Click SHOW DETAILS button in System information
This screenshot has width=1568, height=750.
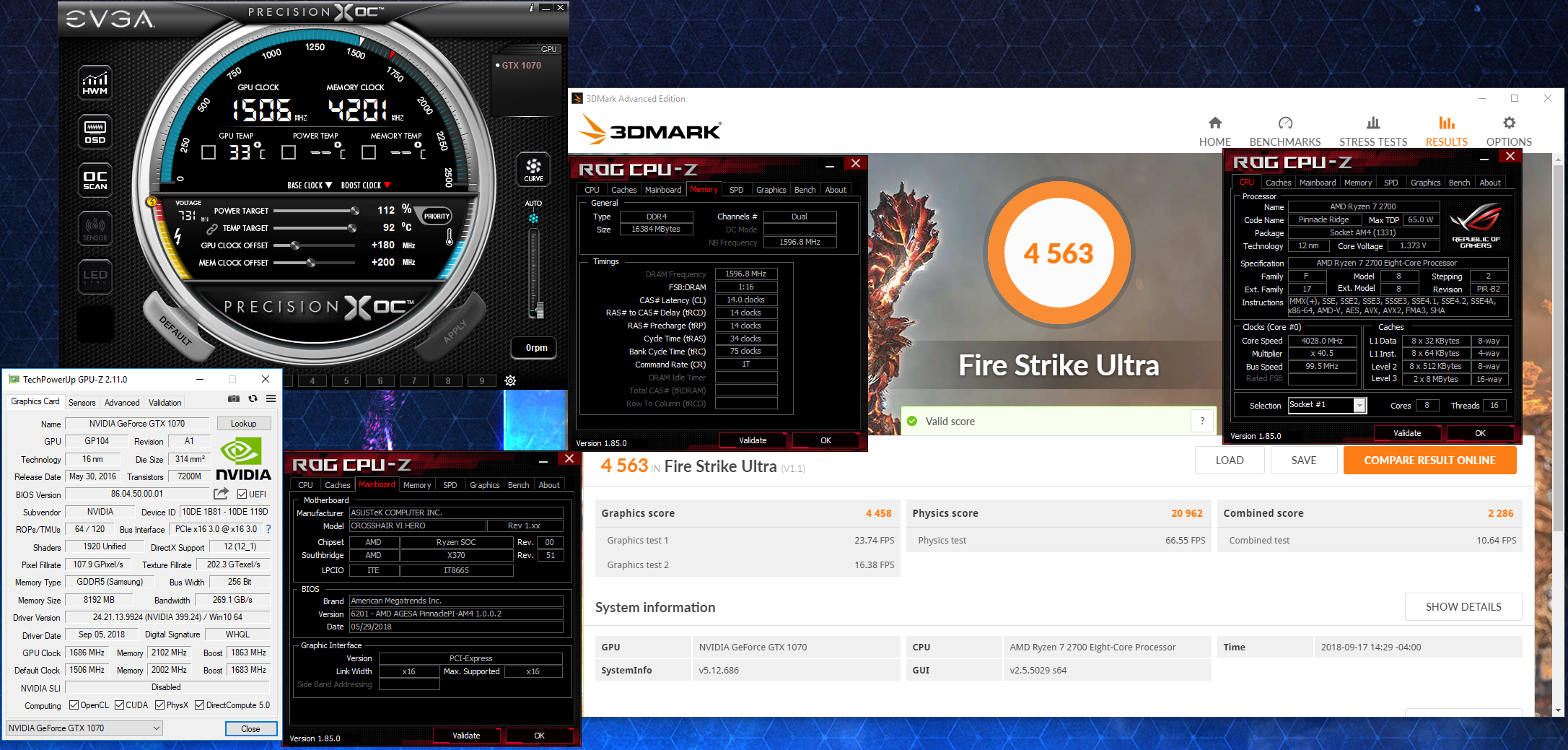click(1463, 607)
